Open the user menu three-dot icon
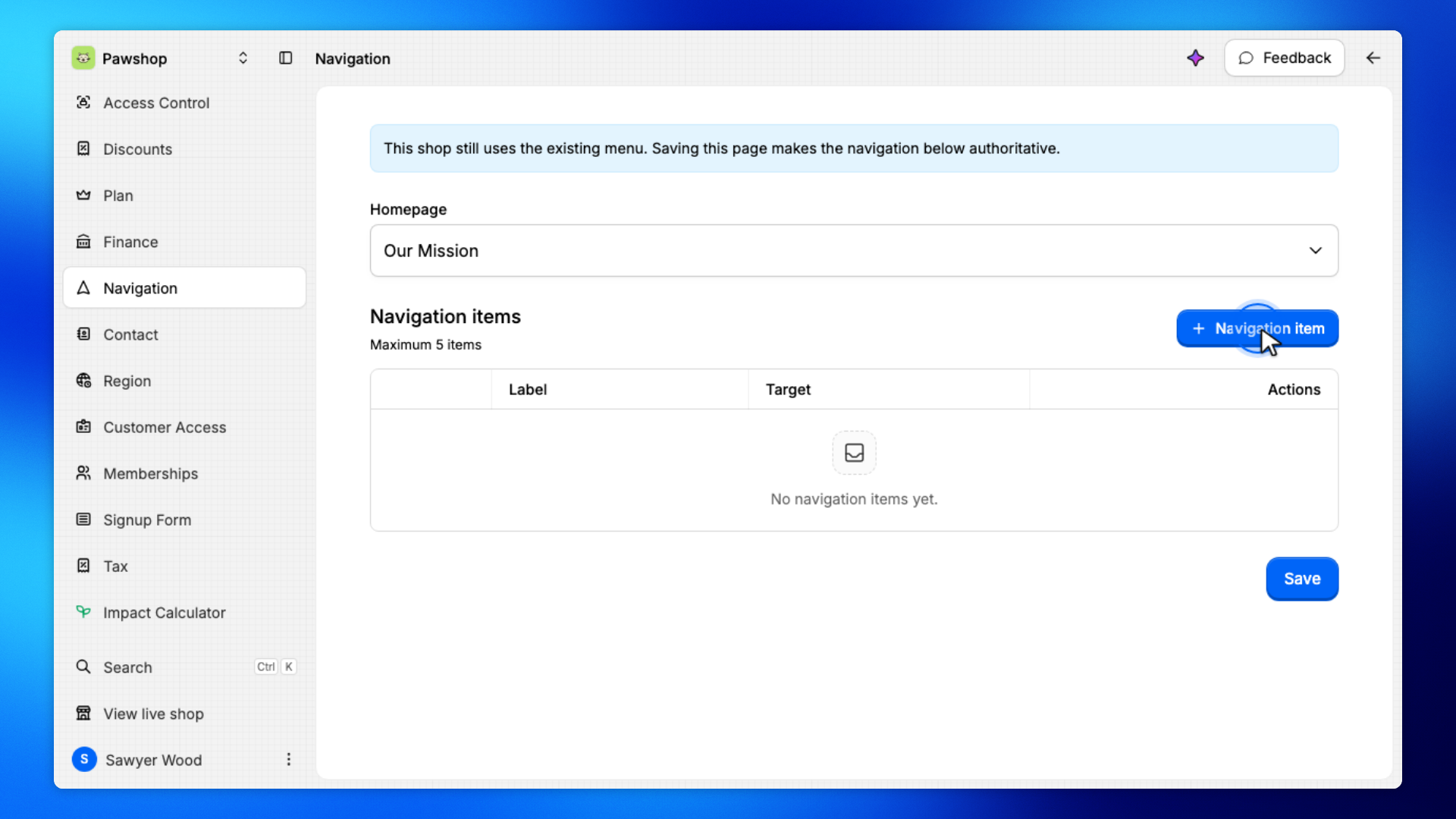 [288, 759]
